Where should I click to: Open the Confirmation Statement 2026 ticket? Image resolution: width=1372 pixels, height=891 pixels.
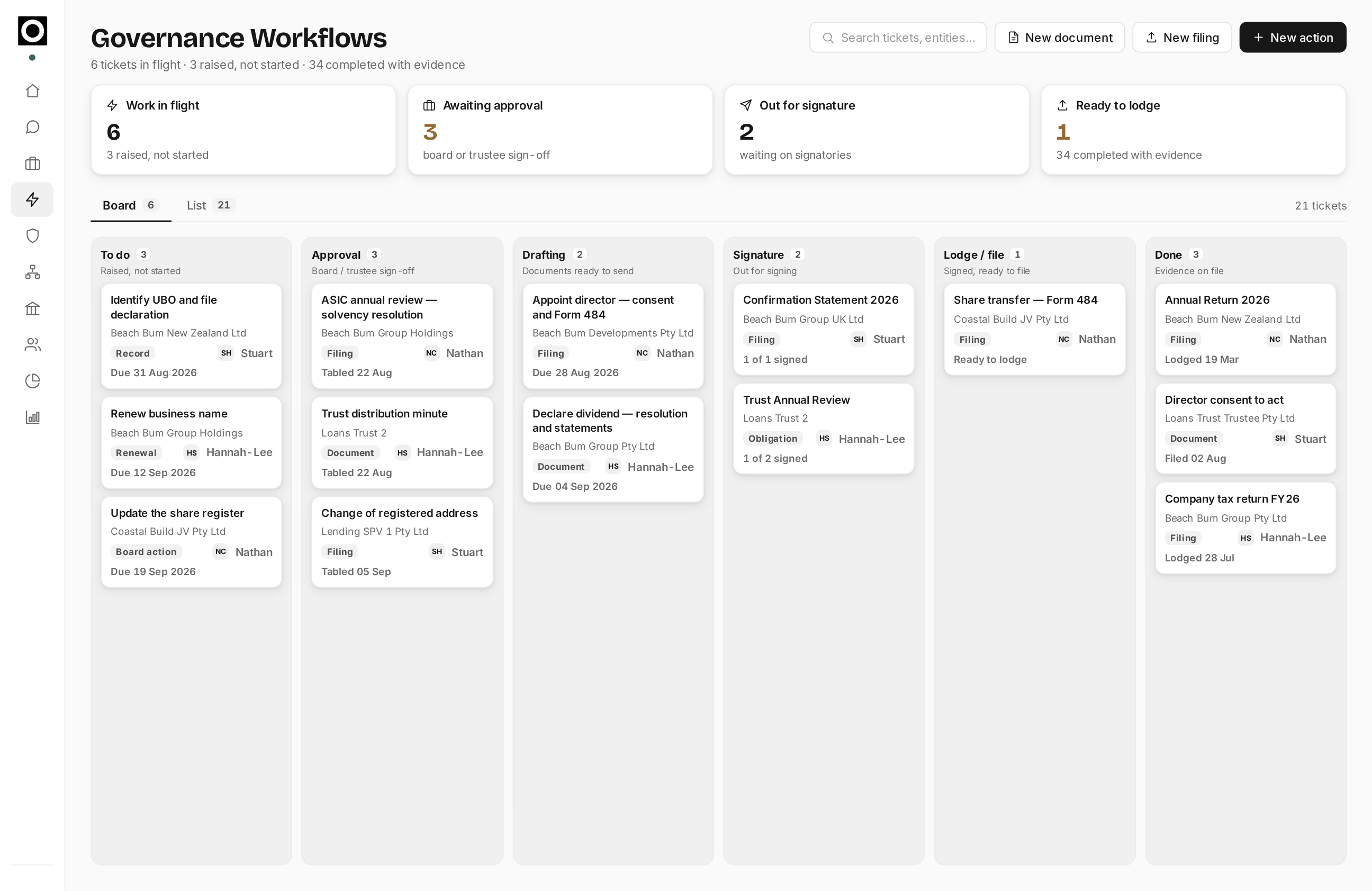click(824, 329)
